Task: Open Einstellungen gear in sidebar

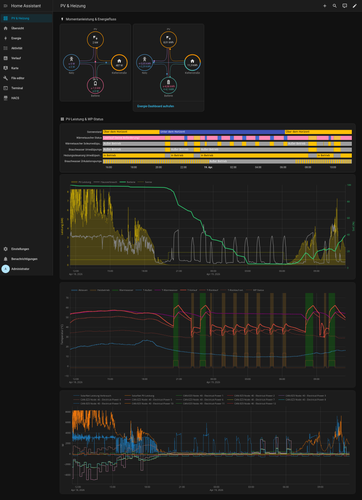Action: (26, 249)
